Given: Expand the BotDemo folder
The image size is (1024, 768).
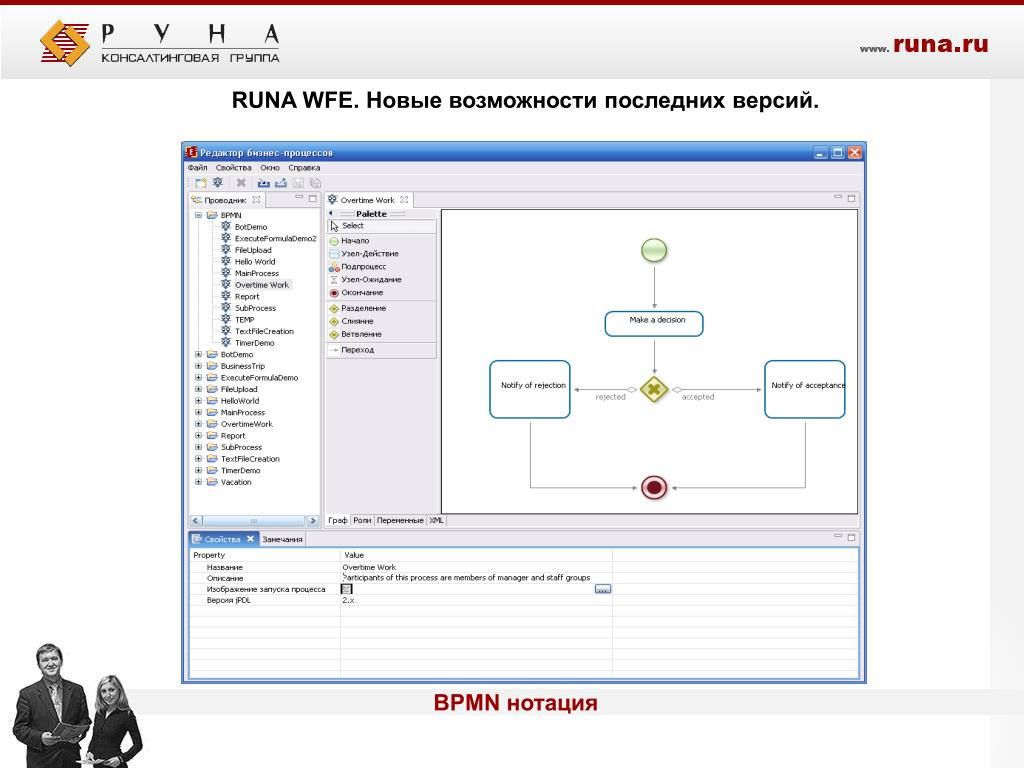Looking at the screenshot, I should tap(199, 355).
